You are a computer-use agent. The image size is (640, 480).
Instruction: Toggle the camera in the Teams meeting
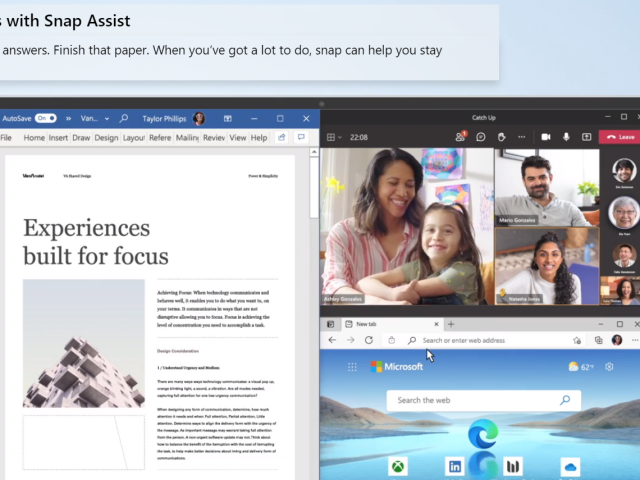click(x=546, y=137)
